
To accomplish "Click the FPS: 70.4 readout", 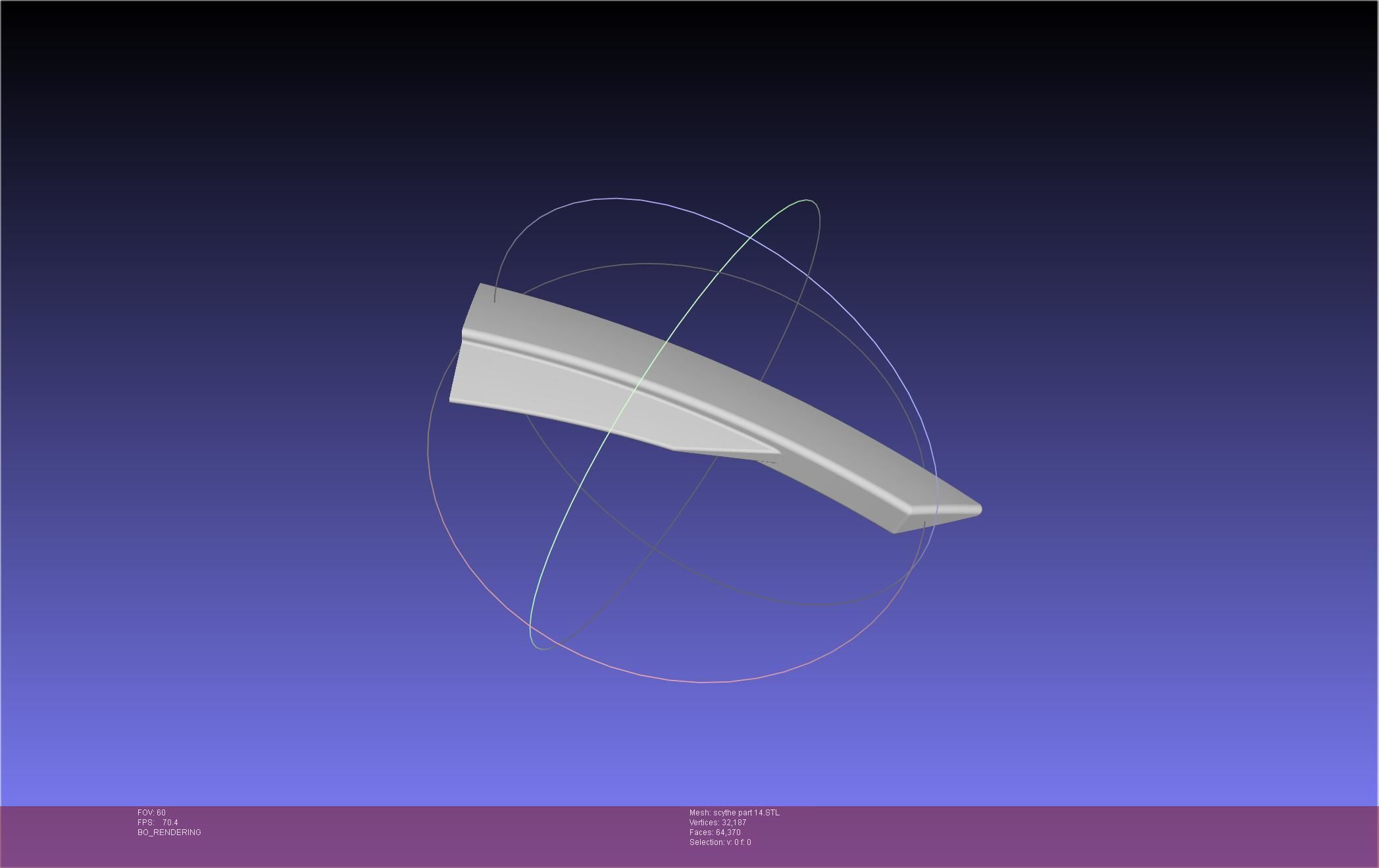I will [158, 823].
